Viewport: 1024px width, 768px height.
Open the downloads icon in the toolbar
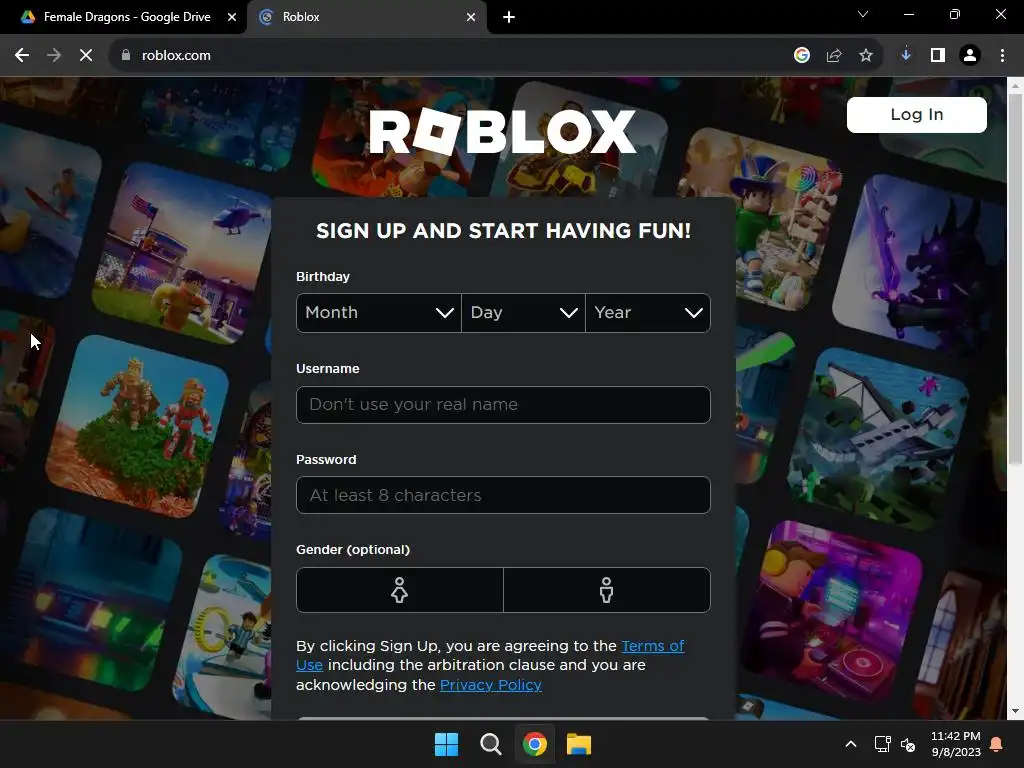(906, 56)
